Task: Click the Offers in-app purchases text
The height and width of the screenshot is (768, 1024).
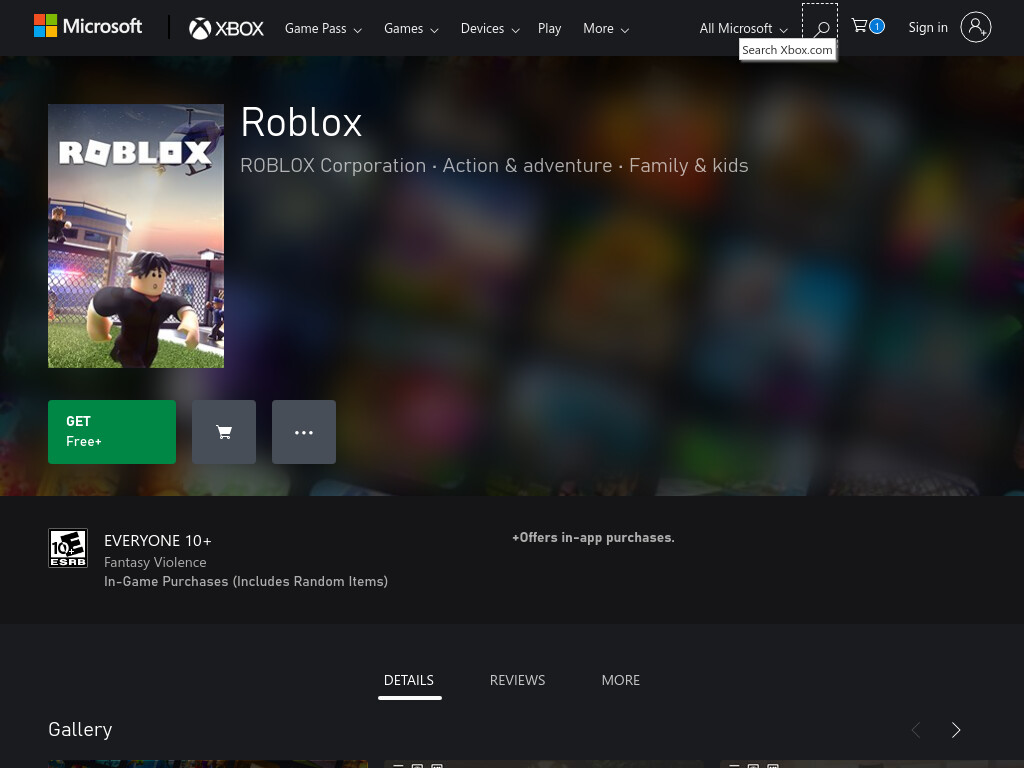Action: [x=593, y=537]
